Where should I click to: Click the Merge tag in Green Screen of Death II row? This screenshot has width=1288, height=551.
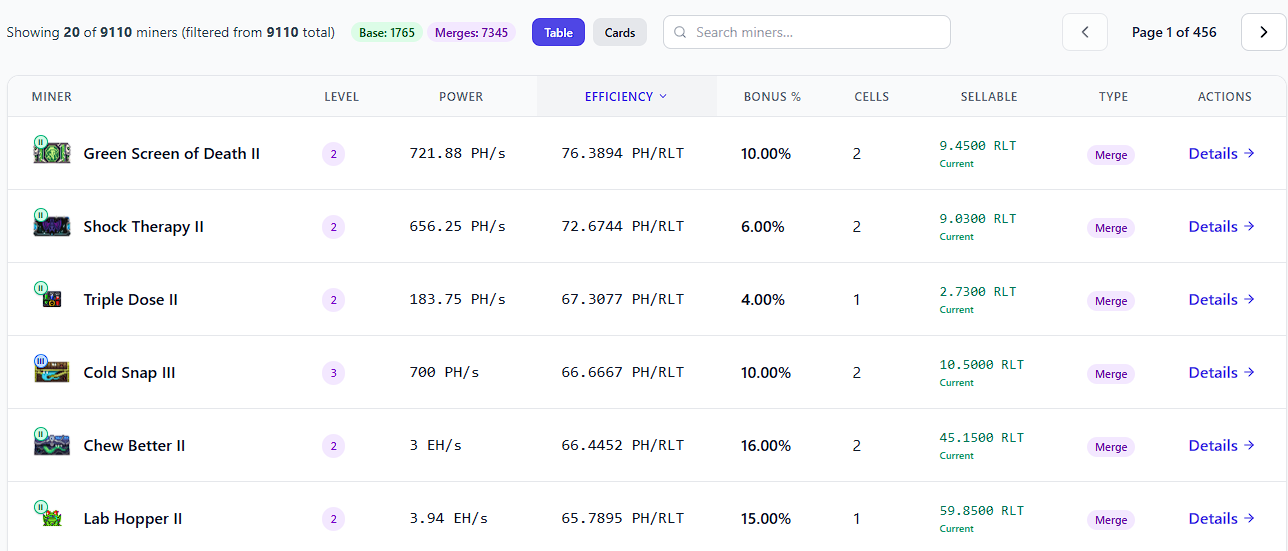click(1111, 155)
